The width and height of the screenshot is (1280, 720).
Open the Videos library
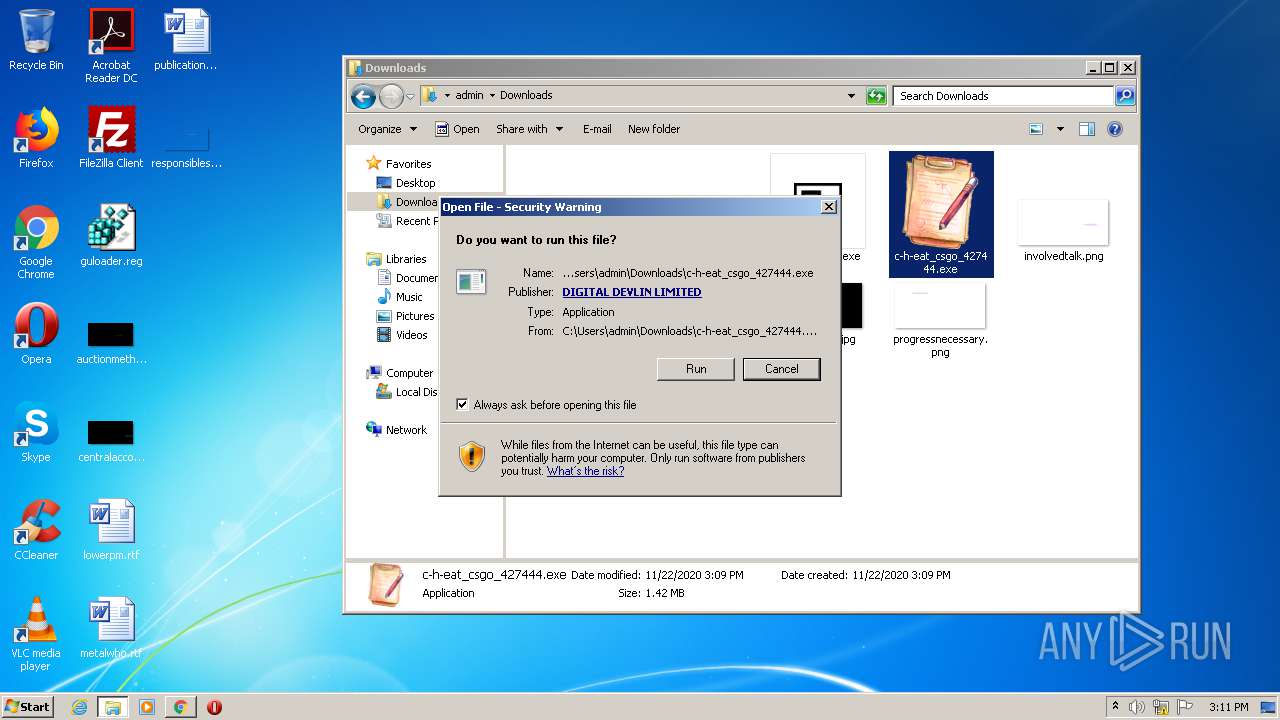pyautogui.click(x=402, y=335)
